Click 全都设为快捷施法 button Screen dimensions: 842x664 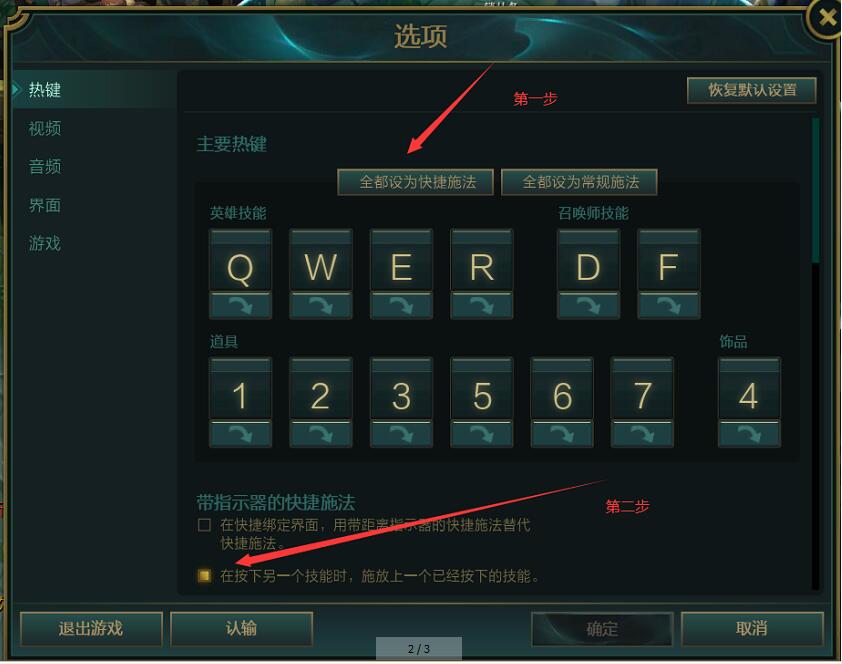click(x=415, y=182)
